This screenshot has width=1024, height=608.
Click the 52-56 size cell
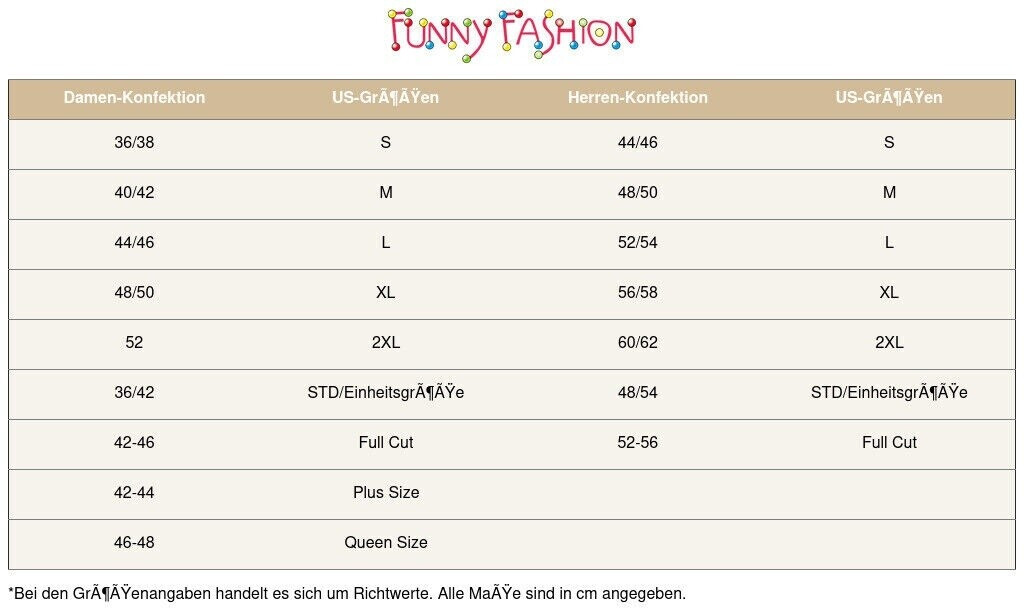[638, 443]
